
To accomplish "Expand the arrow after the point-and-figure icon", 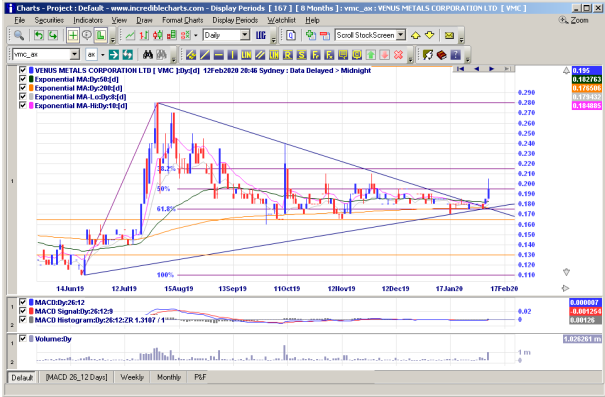I will (196, 35).
